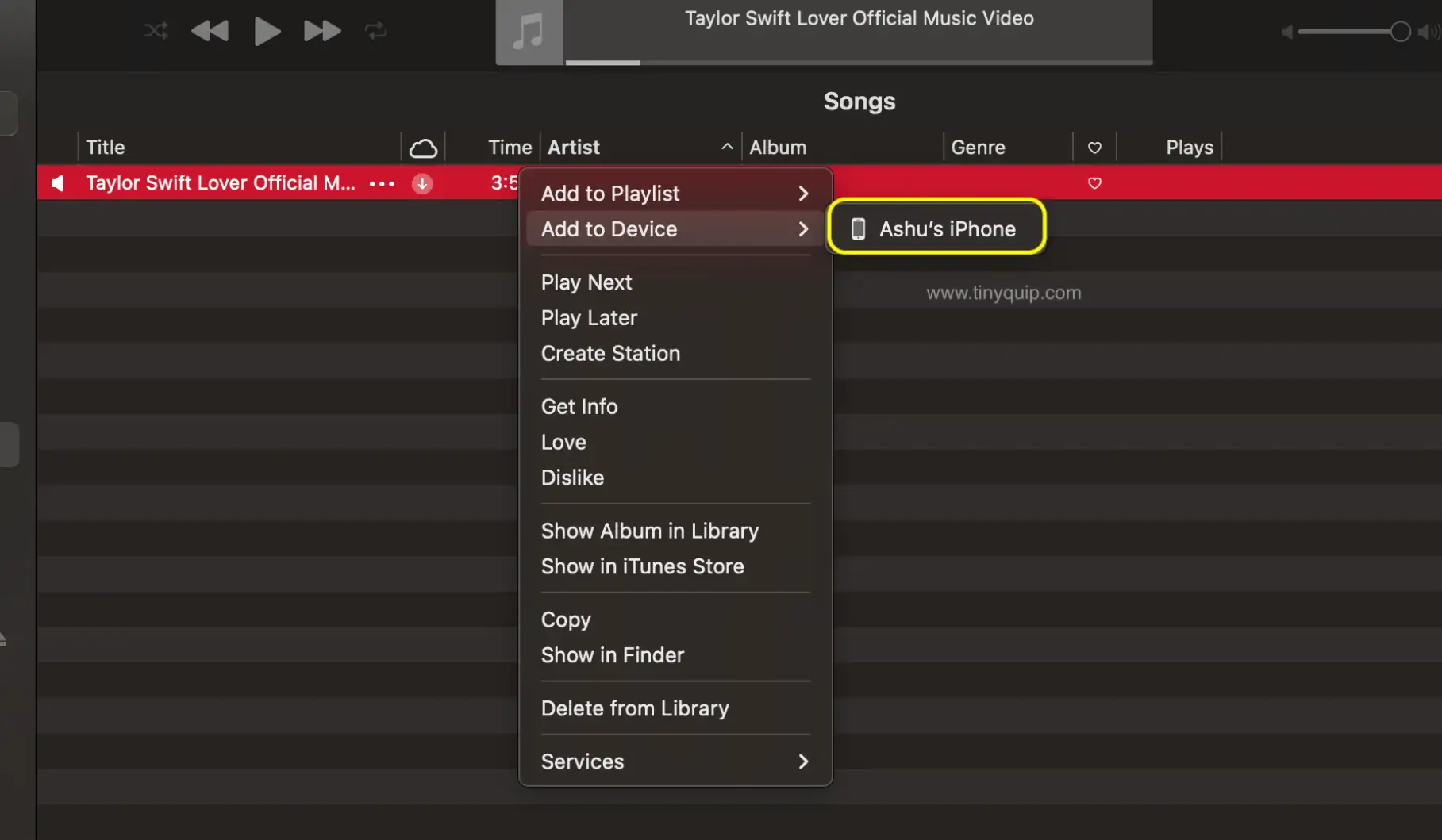This screenshot has height=840, width=1442.
Task: Click the sort chevron on the Artist column
Action: pos(726,147)
